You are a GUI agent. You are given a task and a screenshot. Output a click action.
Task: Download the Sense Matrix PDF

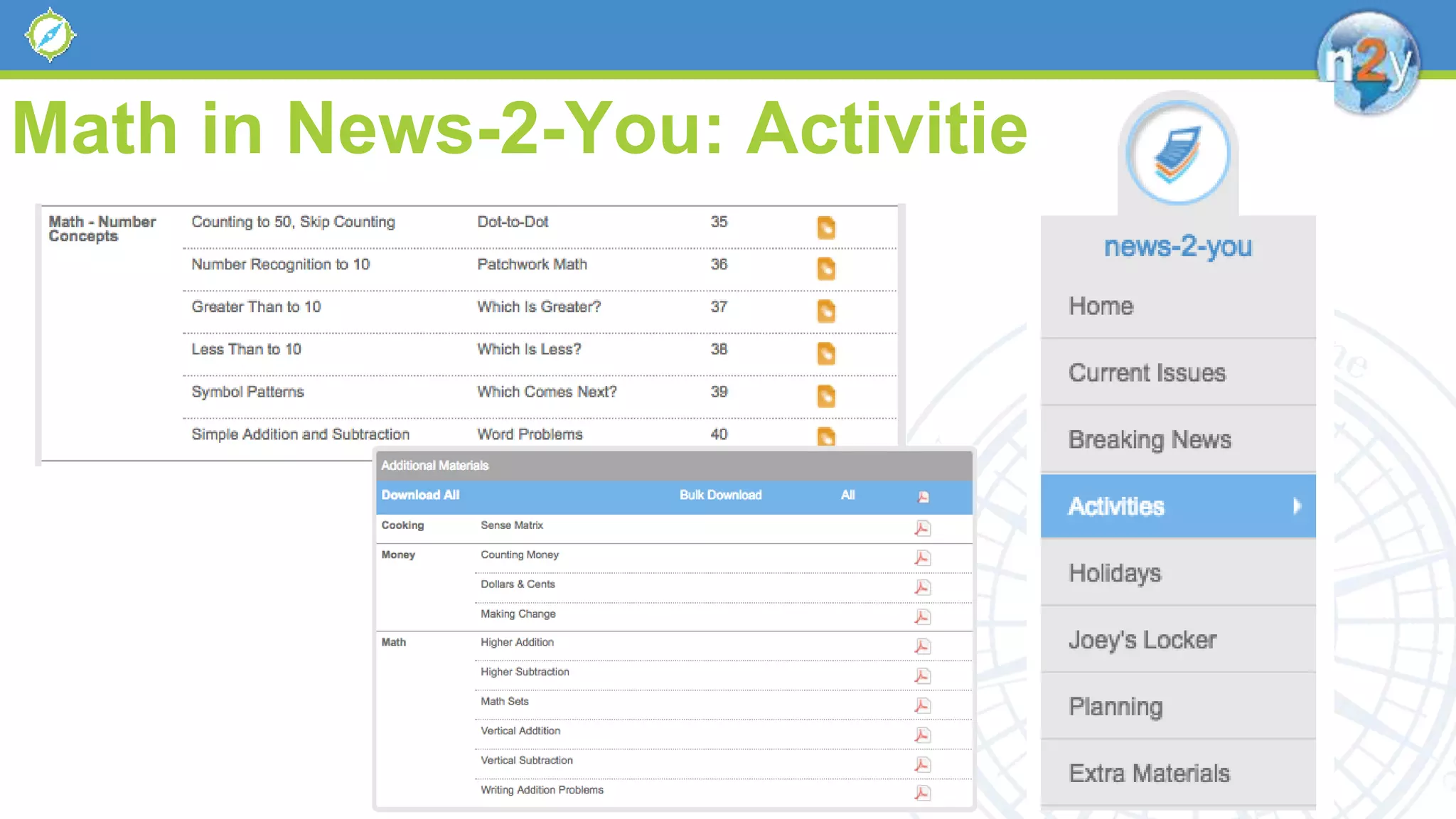[x=922, y=528]
